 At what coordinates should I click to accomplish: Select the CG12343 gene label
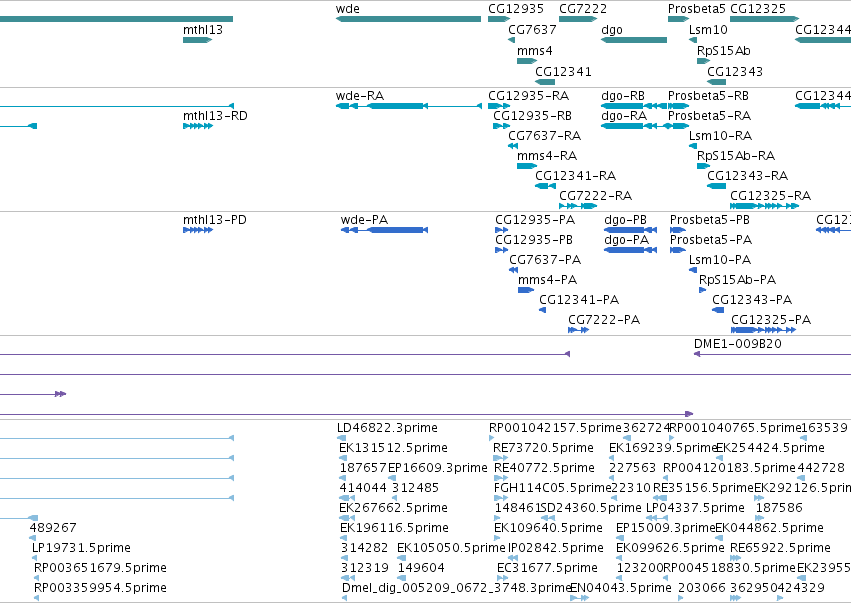point(735,72)
